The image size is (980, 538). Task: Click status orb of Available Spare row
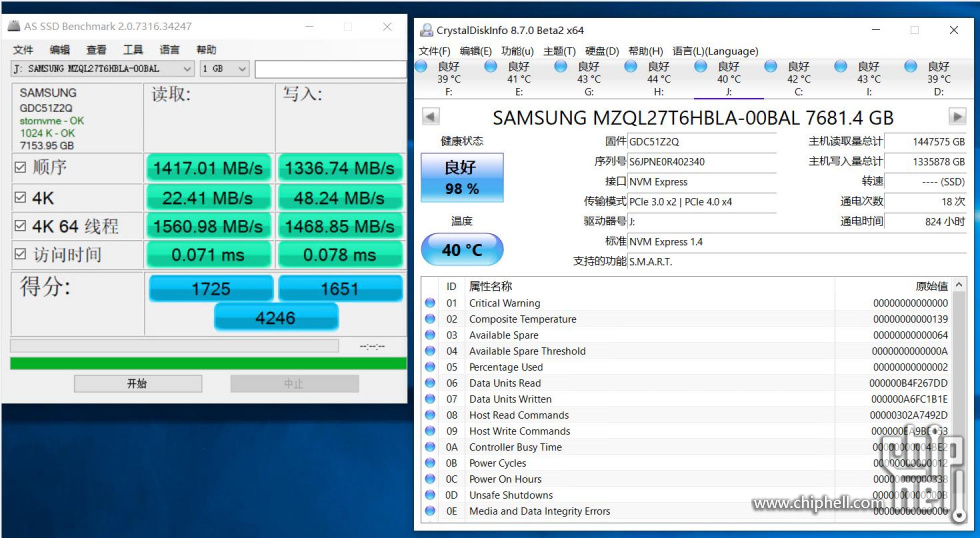click(x=430, y=335)
